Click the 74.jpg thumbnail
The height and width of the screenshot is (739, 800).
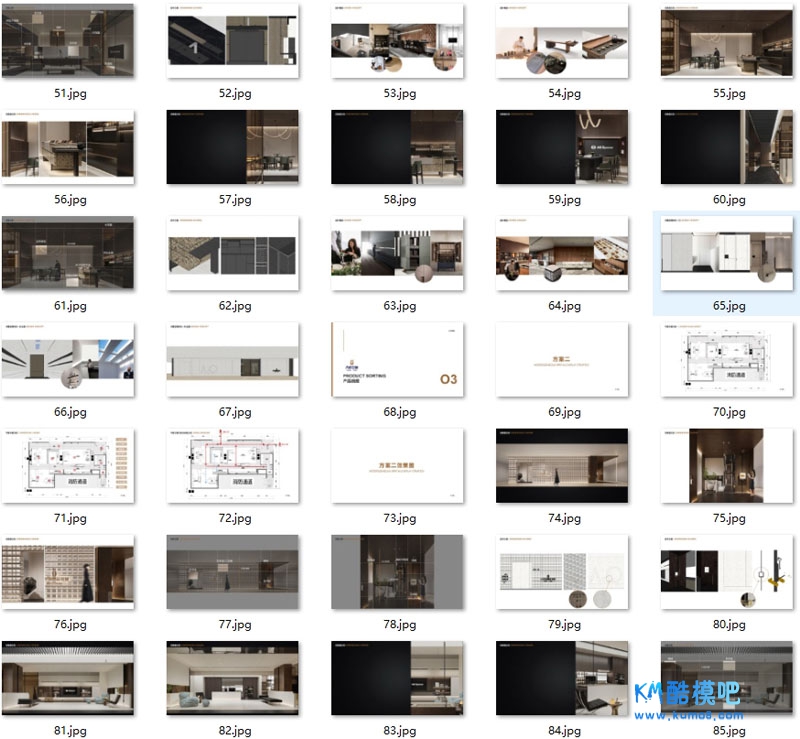563,466
